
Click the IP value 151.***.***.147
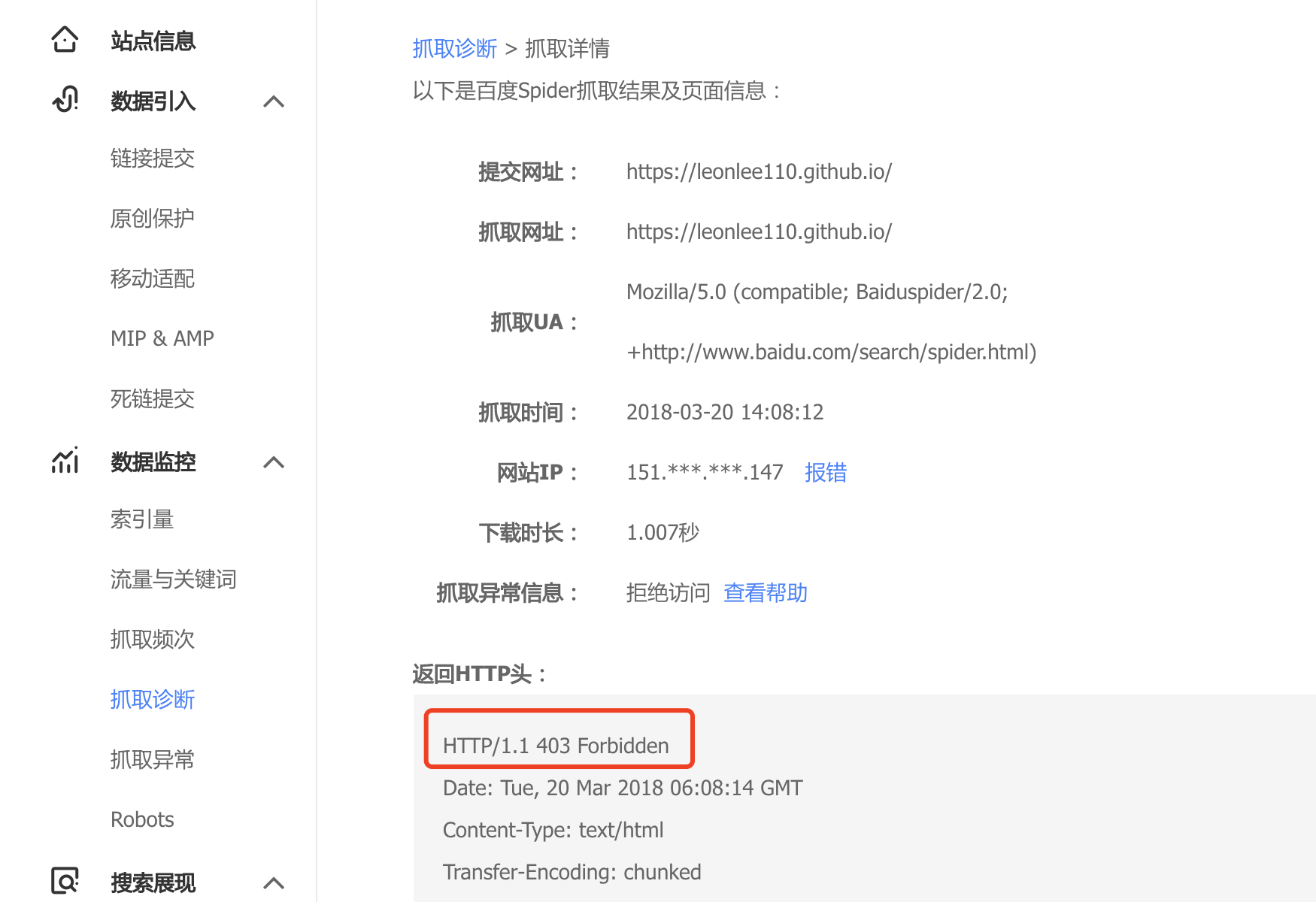coord(705,472)
